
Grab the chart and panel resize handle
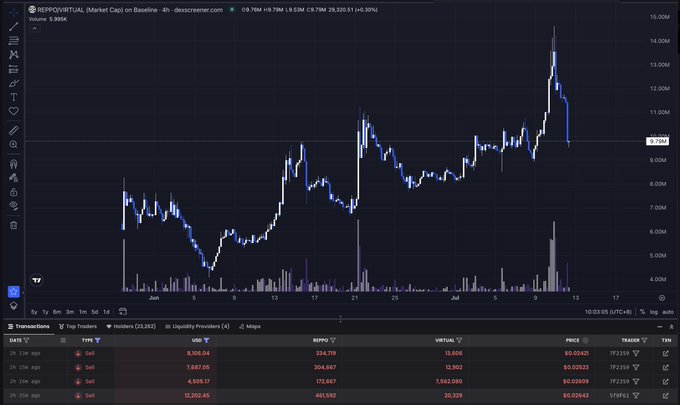pos(340,319)
